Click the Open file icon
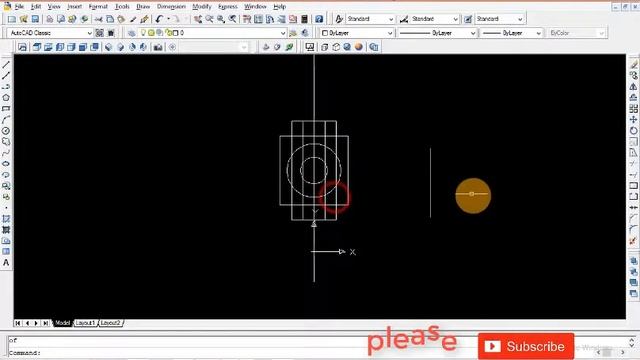The height and width of the screenshot is (360, 640). coord(23,19)
